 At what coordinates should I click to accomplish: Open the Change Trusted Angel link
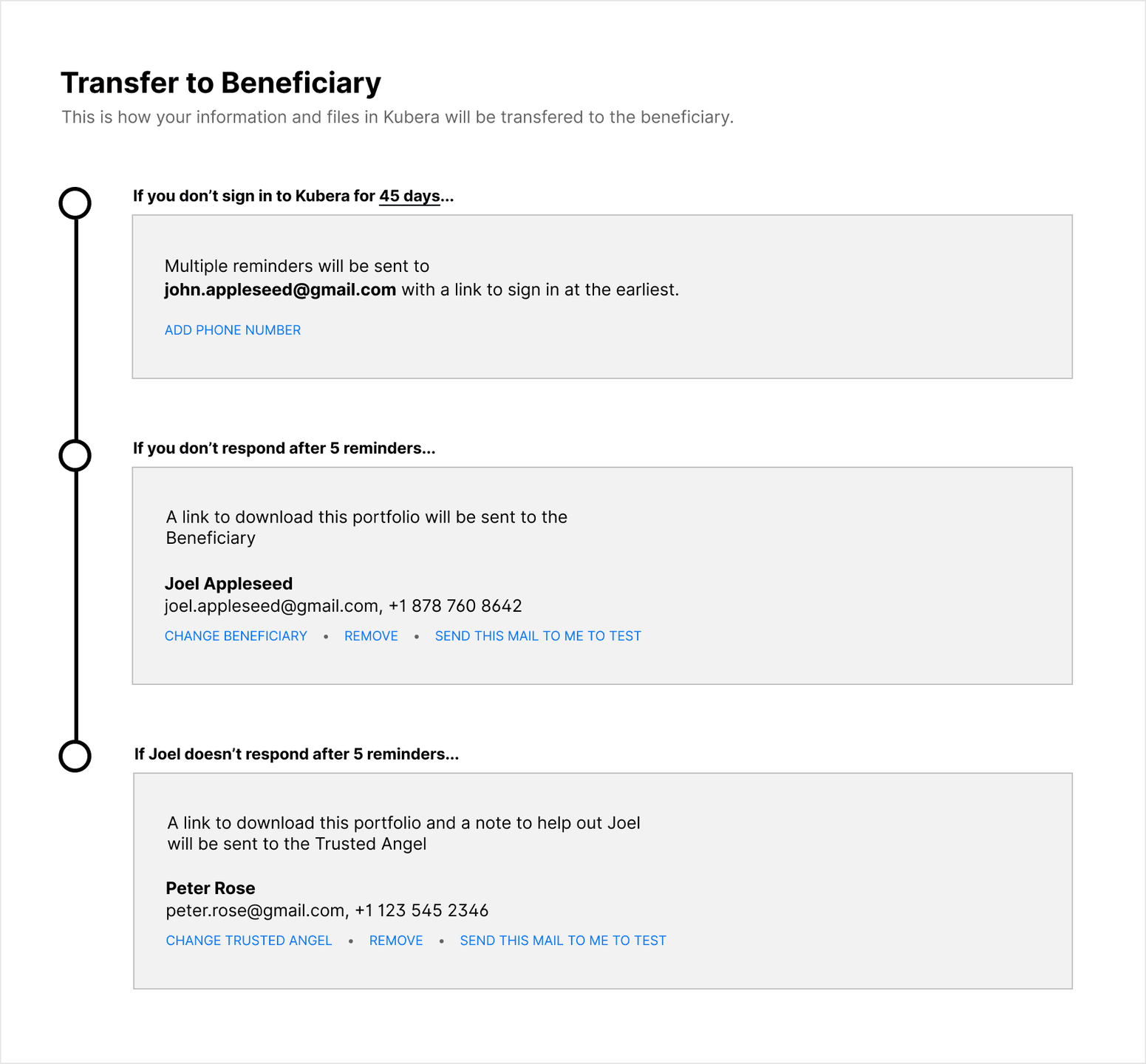click(249, 941)
